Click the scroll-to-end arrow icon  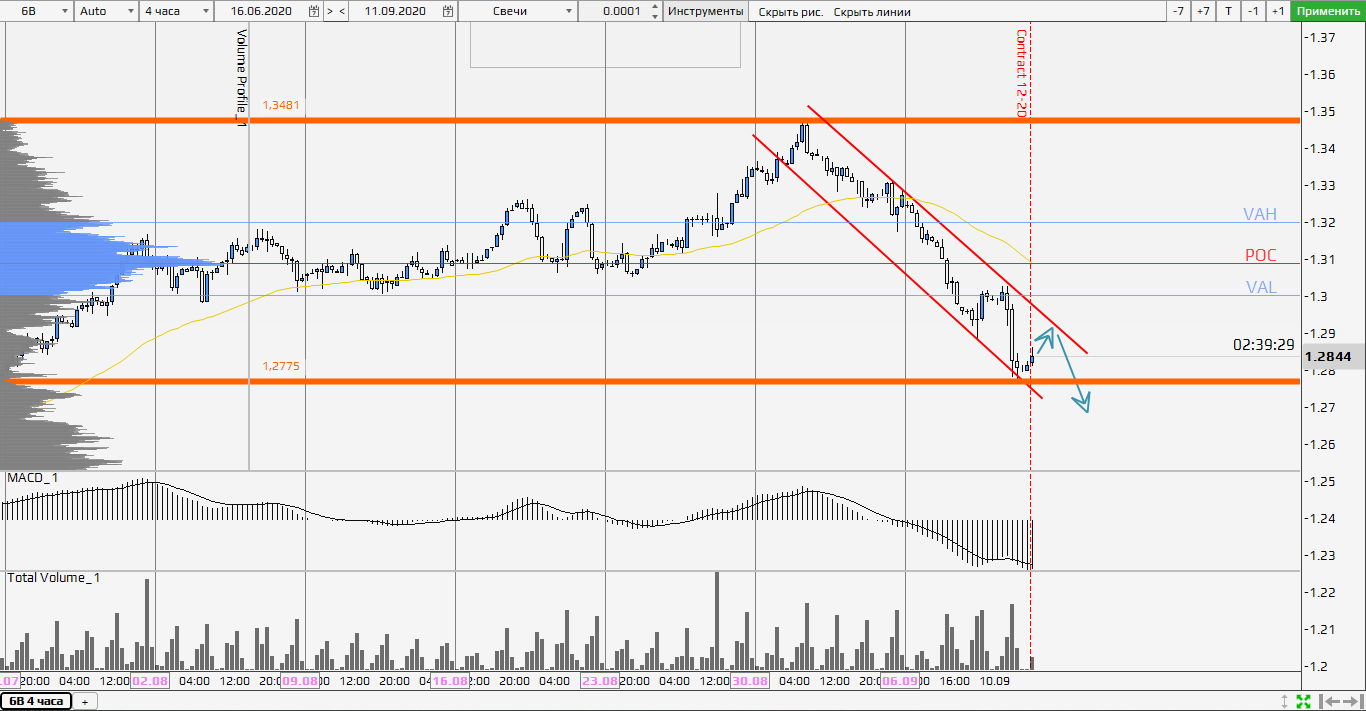(x=1351, y=701)
